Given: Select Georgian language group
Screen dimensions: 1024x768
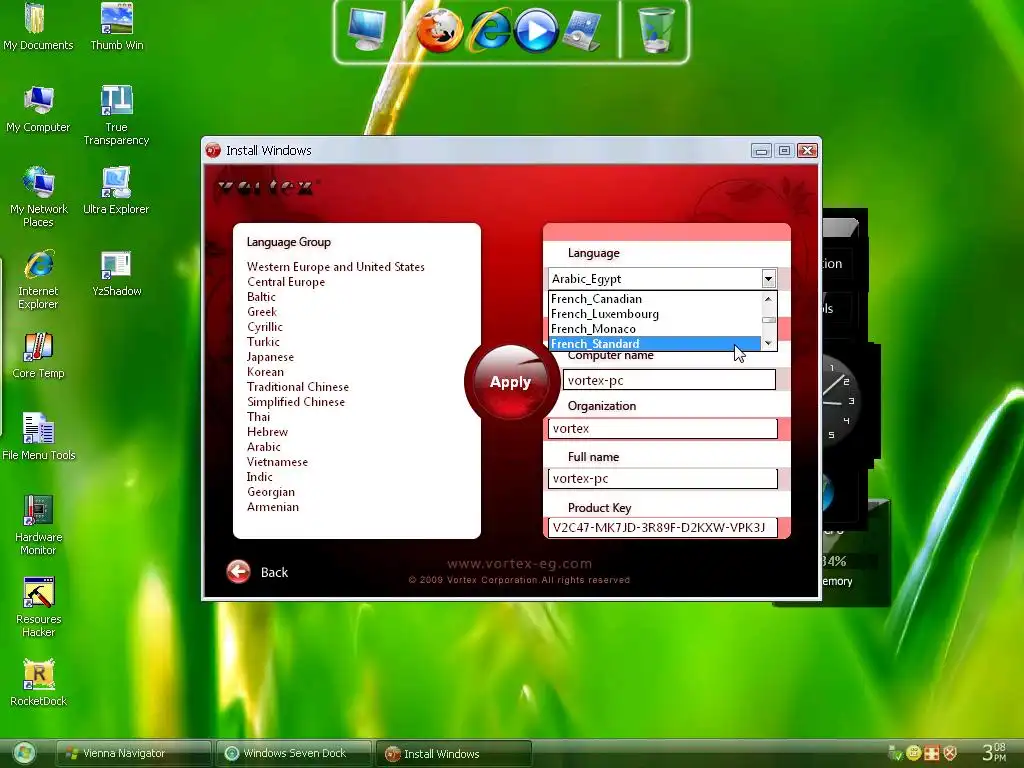Looking at the screenshot, I should coord(270,492).
